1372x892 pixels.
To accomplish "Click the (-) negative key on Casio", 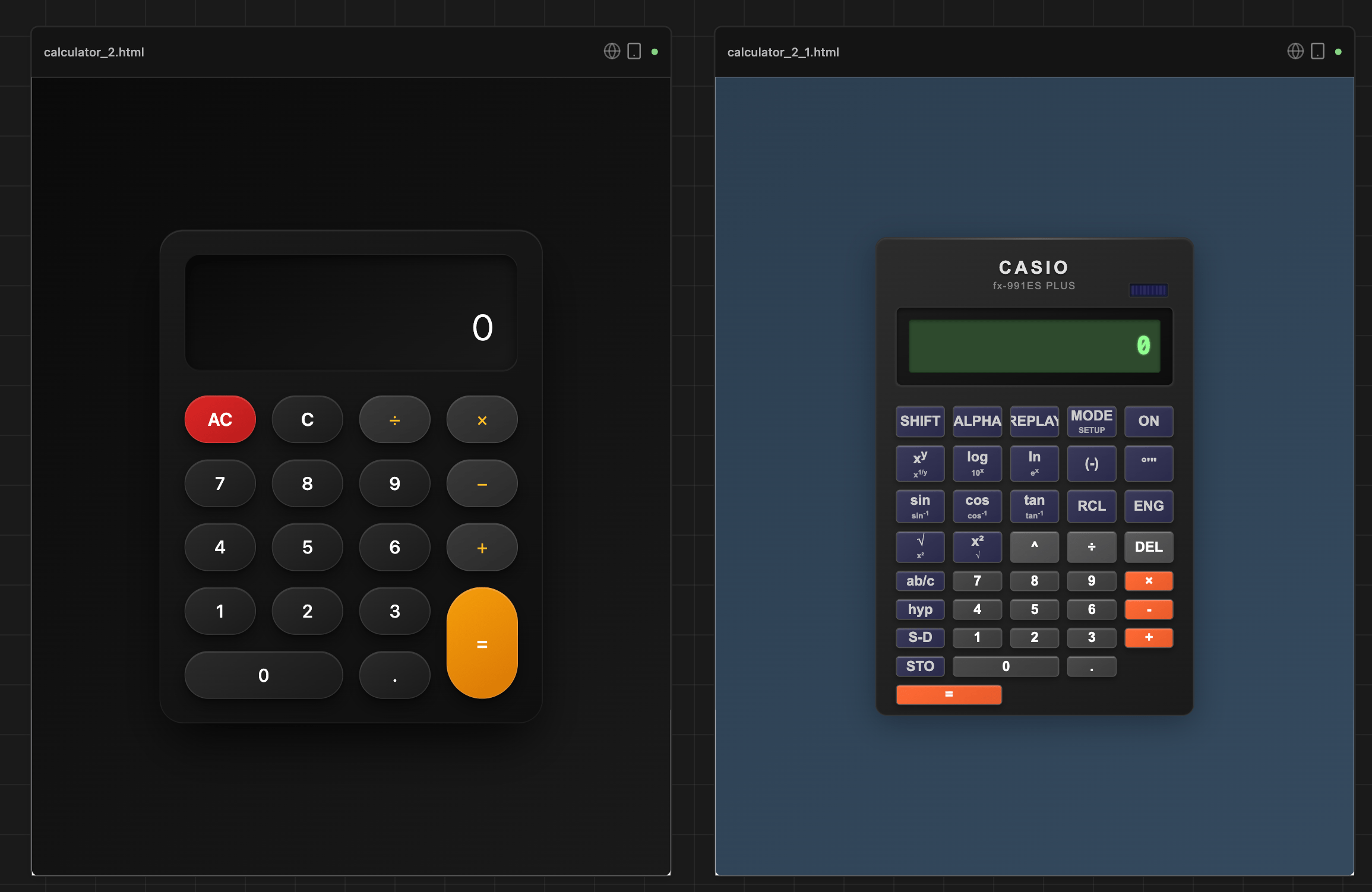I will click(1092, 463).
